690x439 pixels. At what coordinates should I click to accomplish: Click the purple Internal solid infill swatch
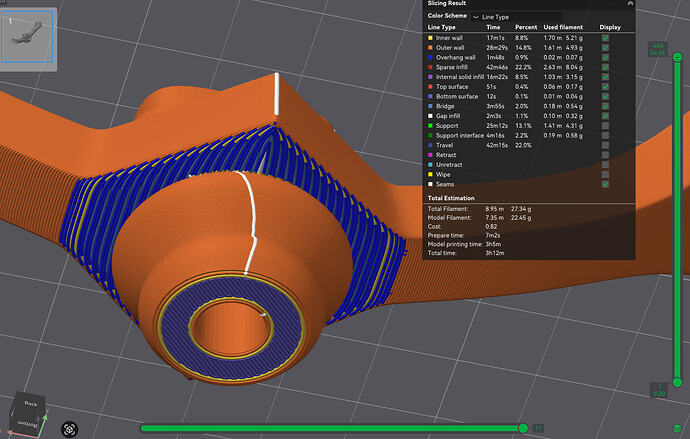(430, 77)
